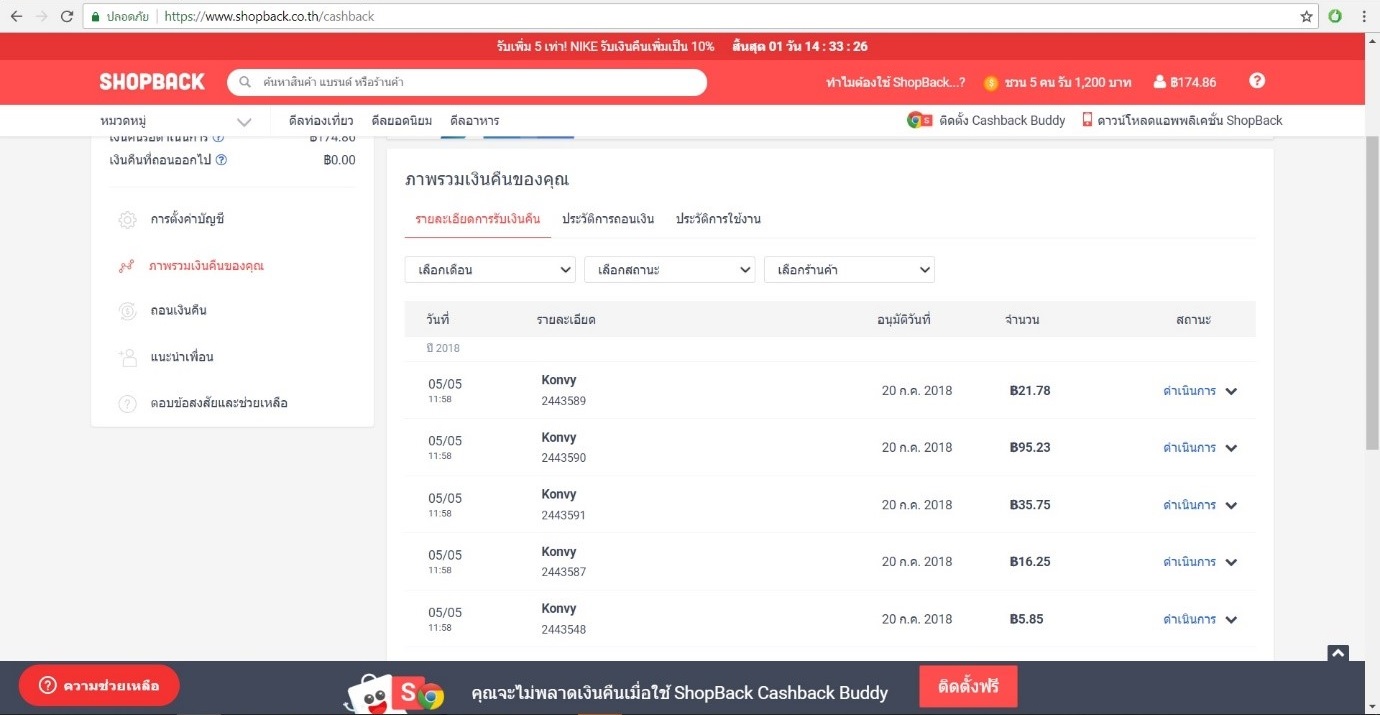Open the help question mark in header
Viewport: 1380px width, 715px height.
coord(1257,81)
